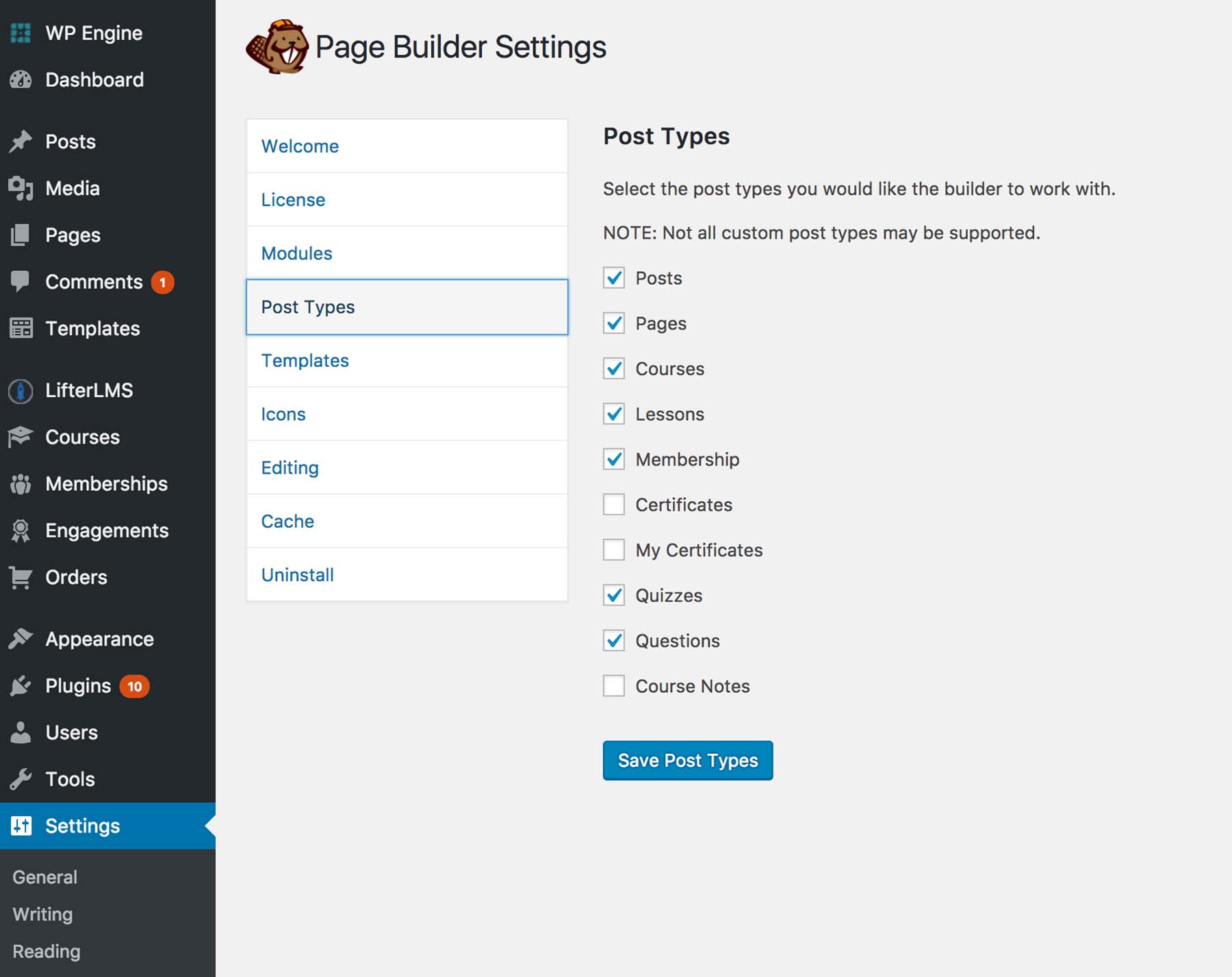Select Writing under Settings
This screenshot has width=1232, height=977.
(x=42, y=914)
